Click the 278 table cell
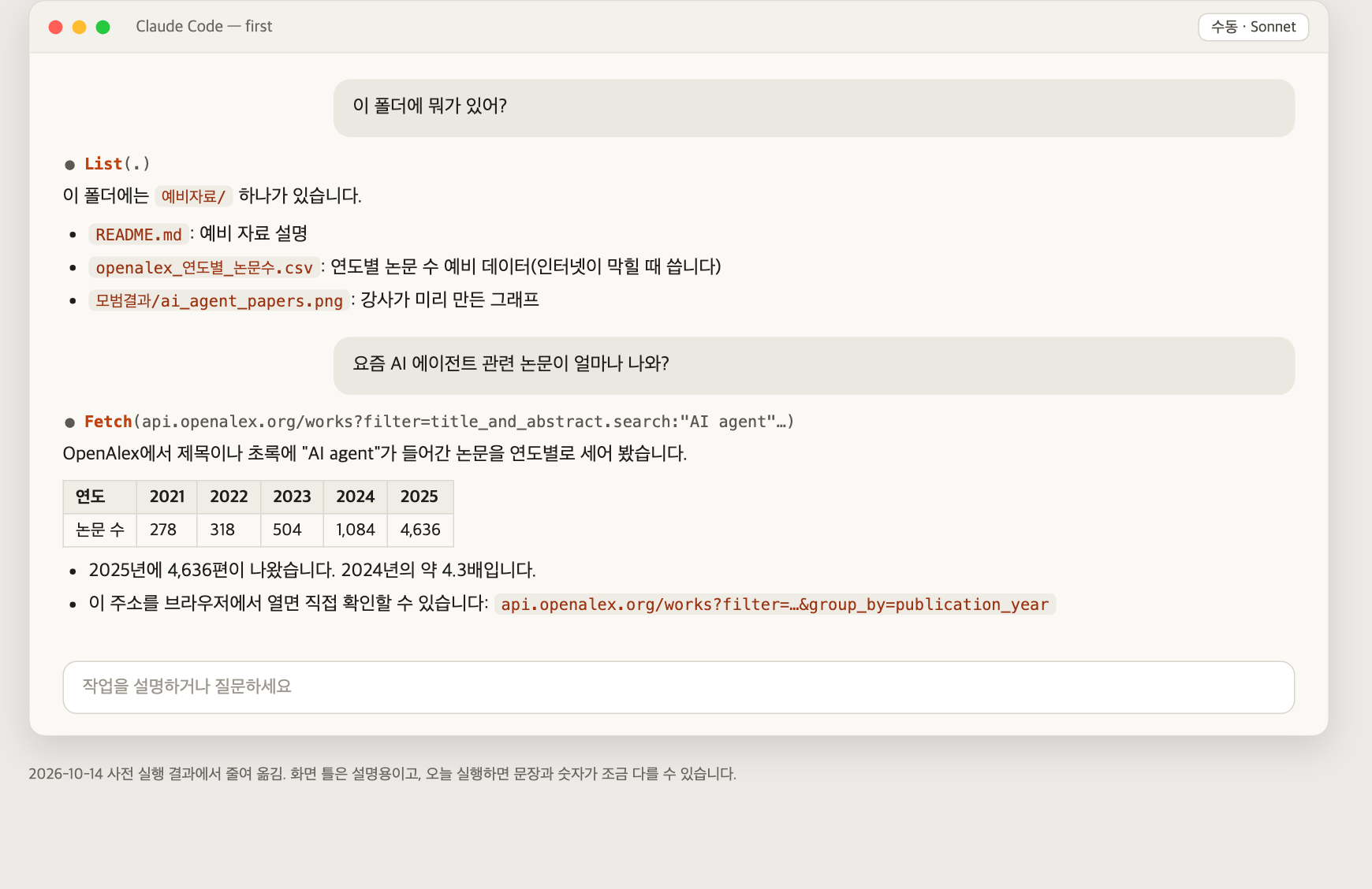Viewport: 1372px width, 889px height. coord(167,530)
